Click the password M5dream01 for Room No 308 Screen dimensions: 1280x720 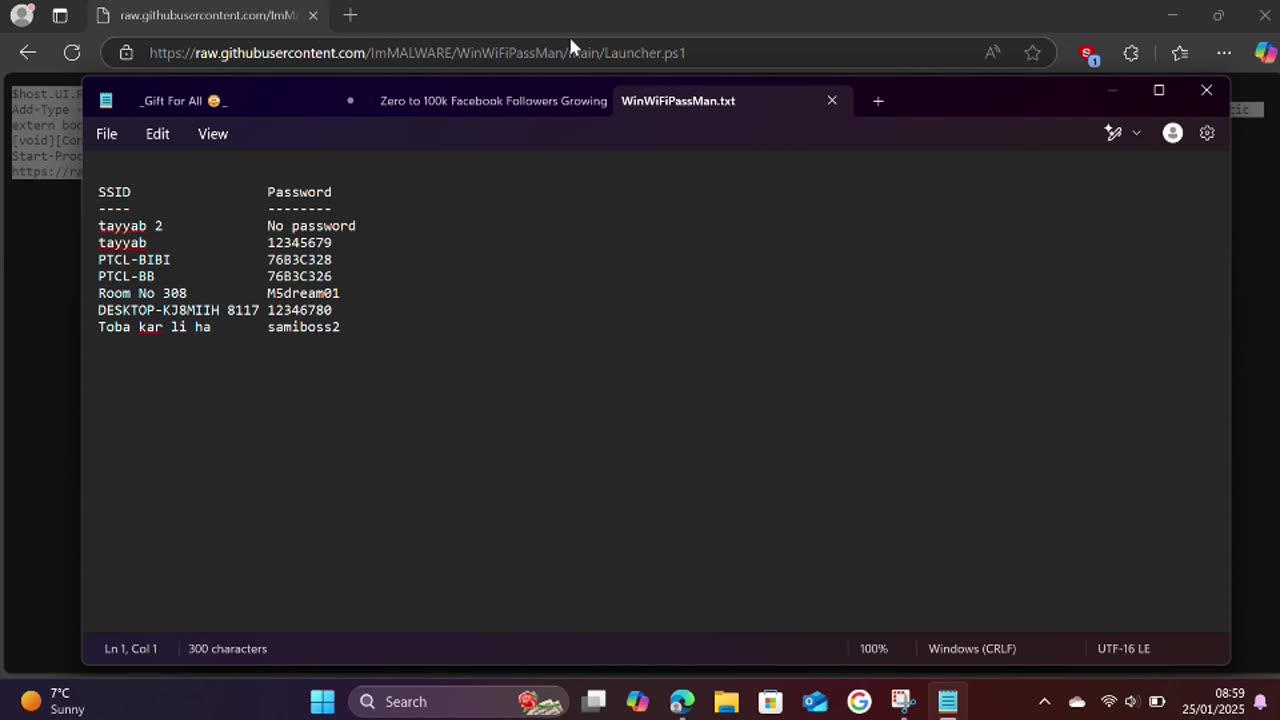coord(303,293)
